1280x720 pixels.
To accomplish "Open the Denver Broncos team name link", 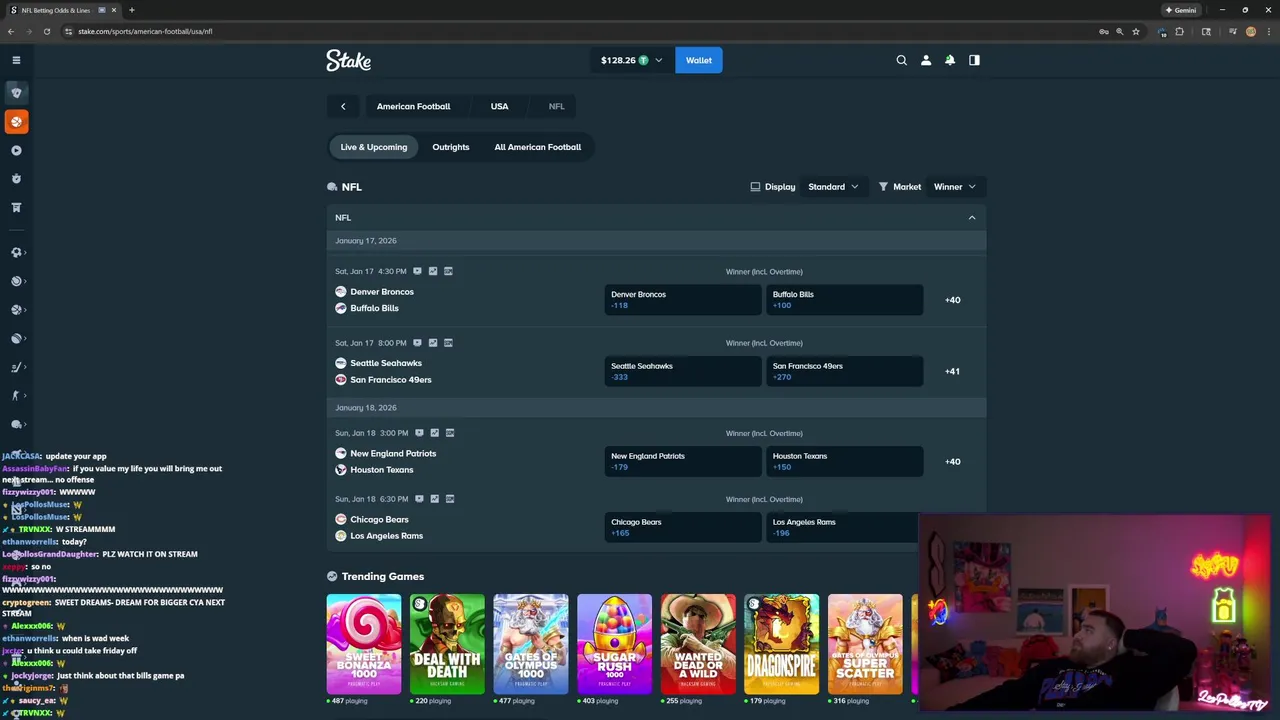I will click(x=382, y=292).
